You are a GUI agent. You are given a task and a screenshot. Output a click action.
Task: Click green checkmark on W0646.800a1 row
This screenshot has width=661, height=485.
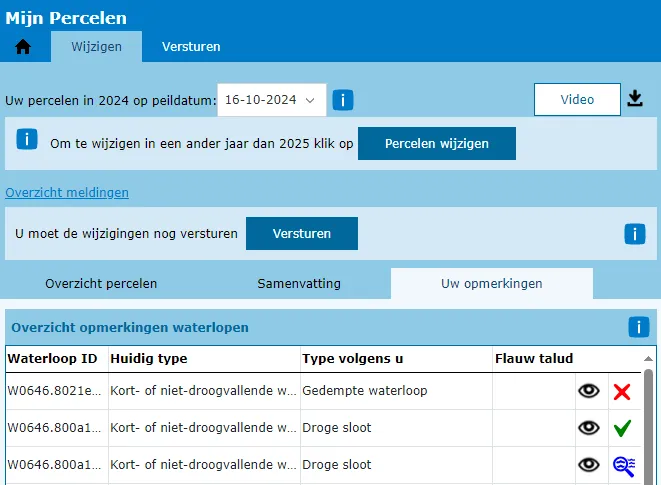[622, 428]
